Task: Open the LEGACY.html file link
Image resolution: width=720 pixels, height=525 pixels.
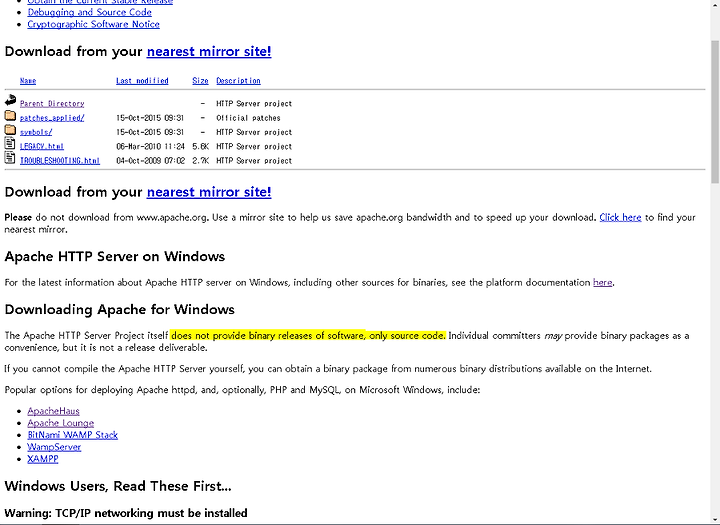Action: point(42,147)
